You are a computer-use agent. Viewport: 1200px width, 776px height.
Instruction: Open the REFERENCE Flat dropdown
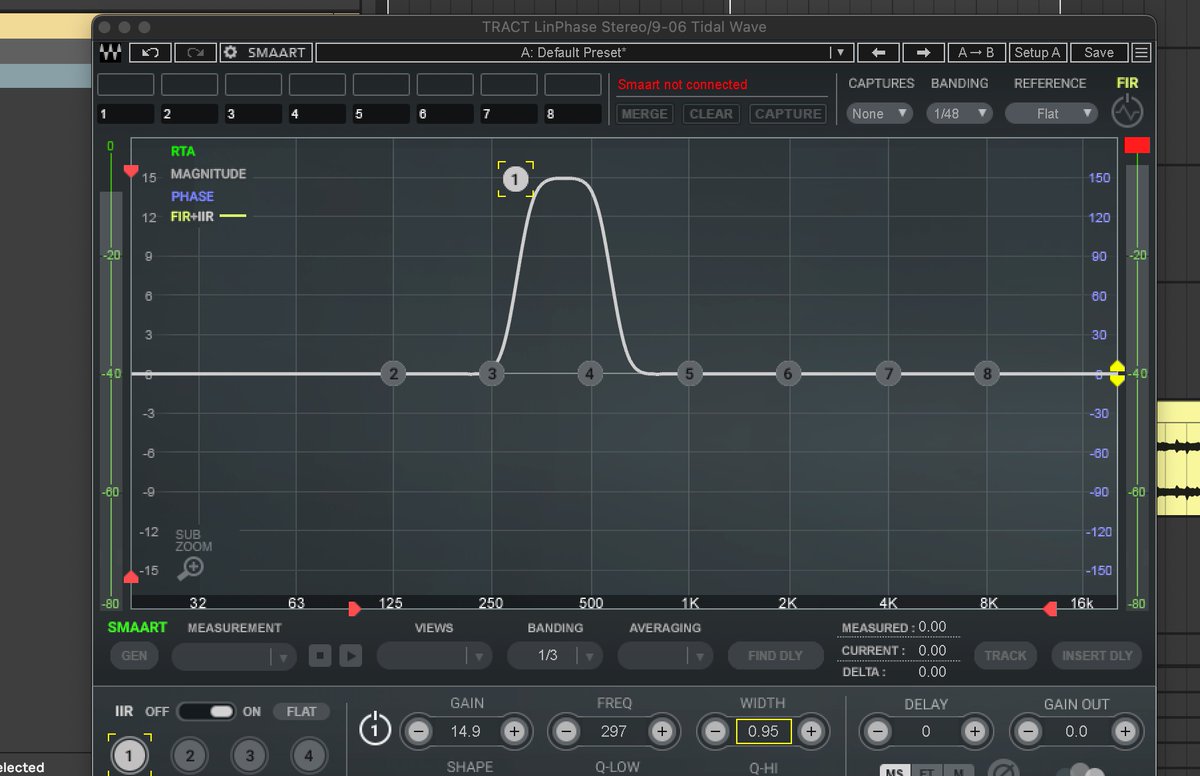pos(1051,114)
